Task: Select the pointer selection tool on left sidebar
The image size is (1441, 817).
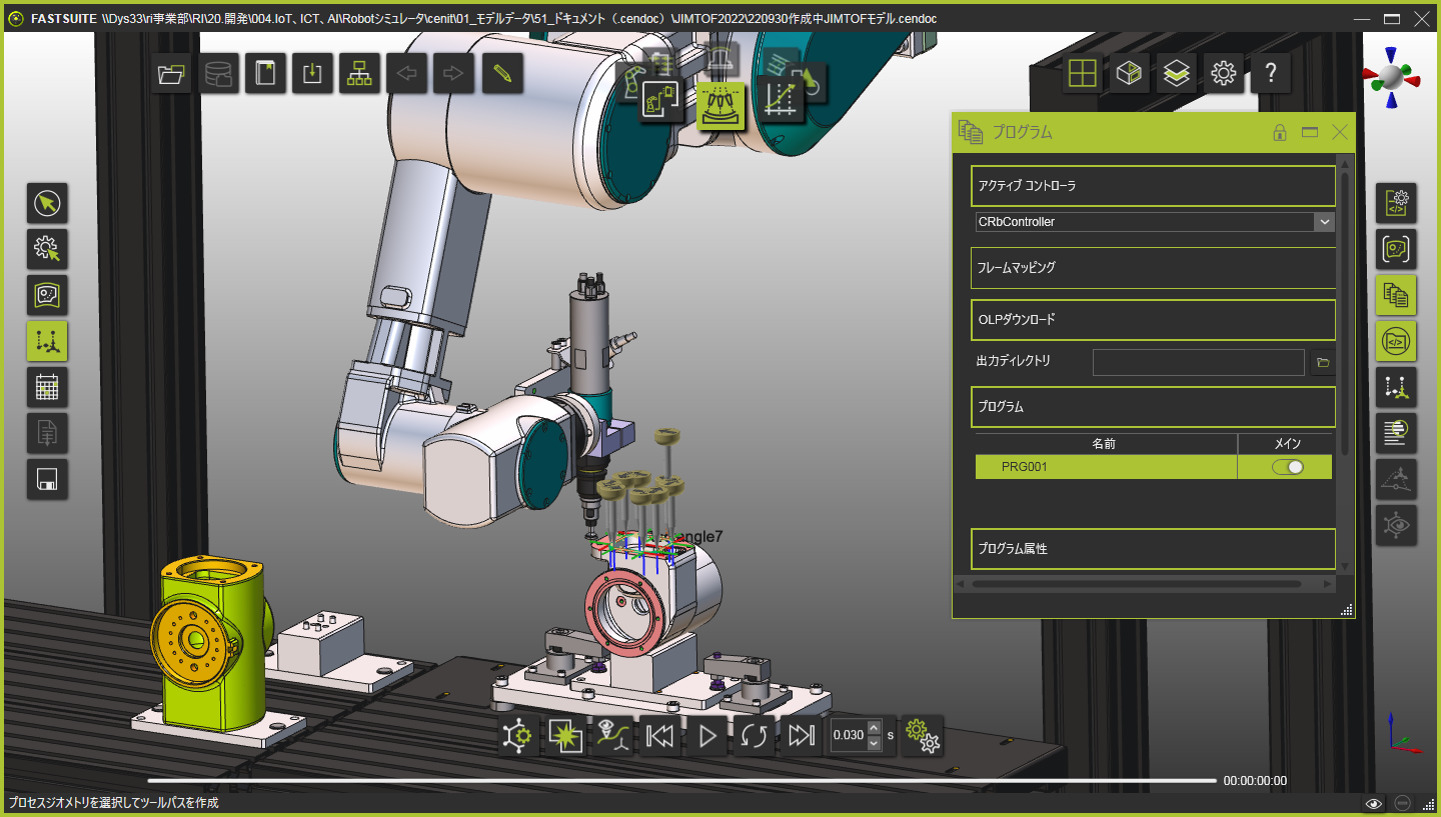Action: (x=47, y=204)
